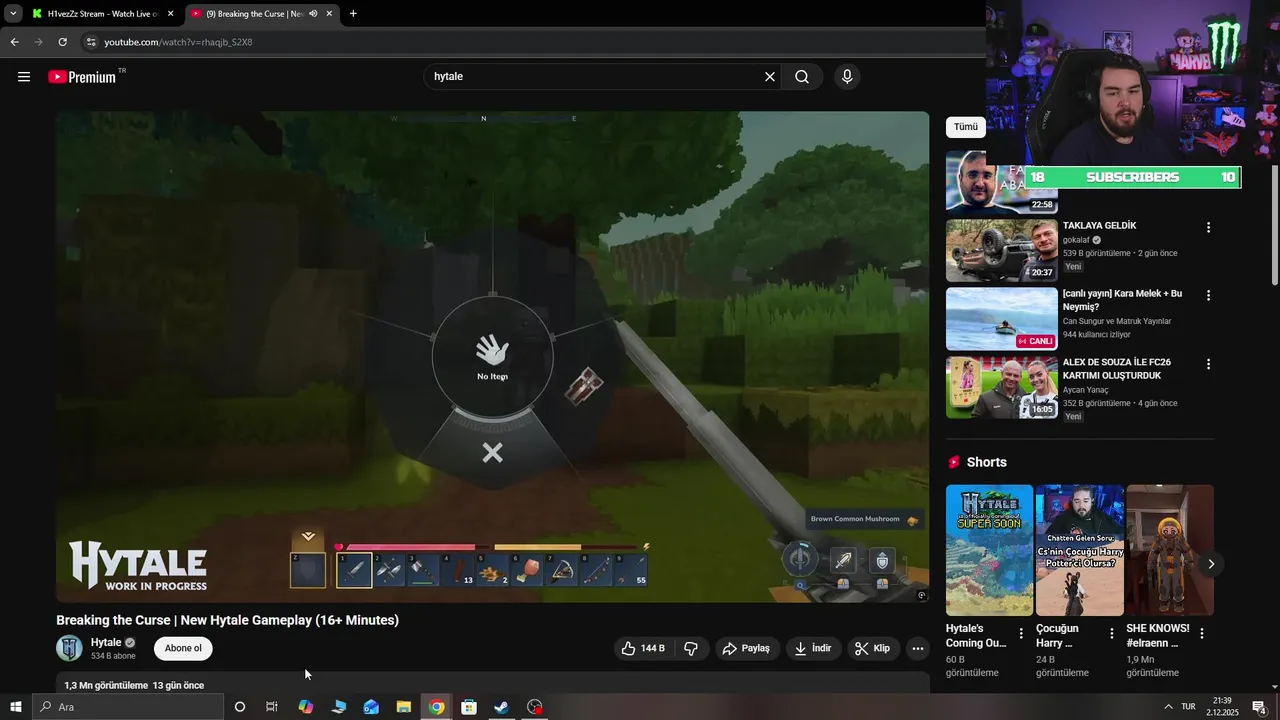Dislike the Hytale video
The image size is (1280, 720).
(x=691, y=648)
